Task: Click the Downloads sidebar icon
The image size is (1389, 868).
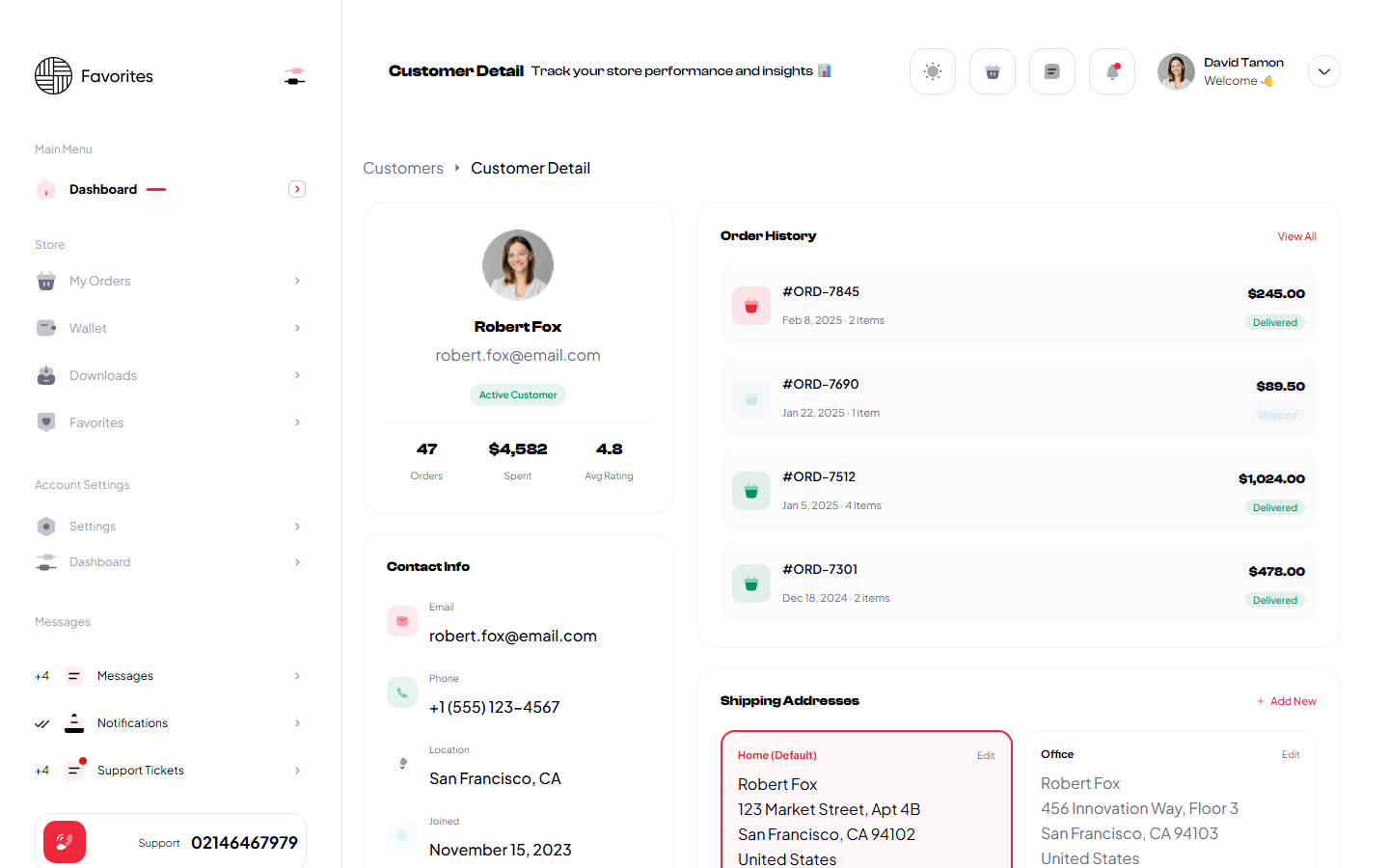Action: click(46, 375)
